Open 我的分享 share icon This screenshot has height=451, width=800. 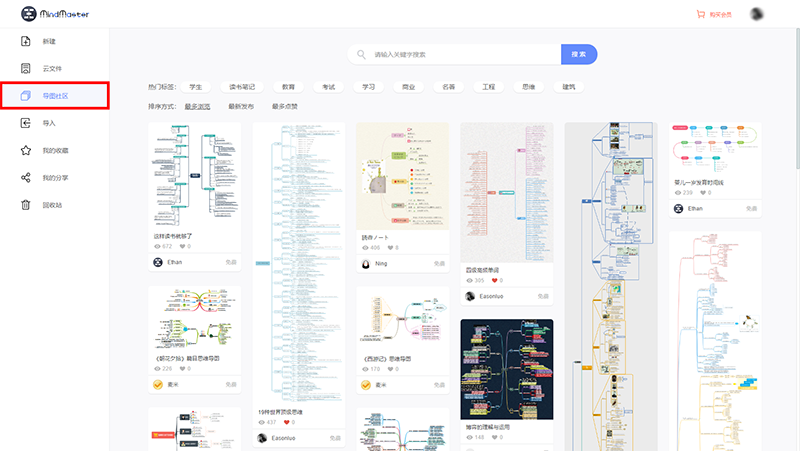coord(26,178)
